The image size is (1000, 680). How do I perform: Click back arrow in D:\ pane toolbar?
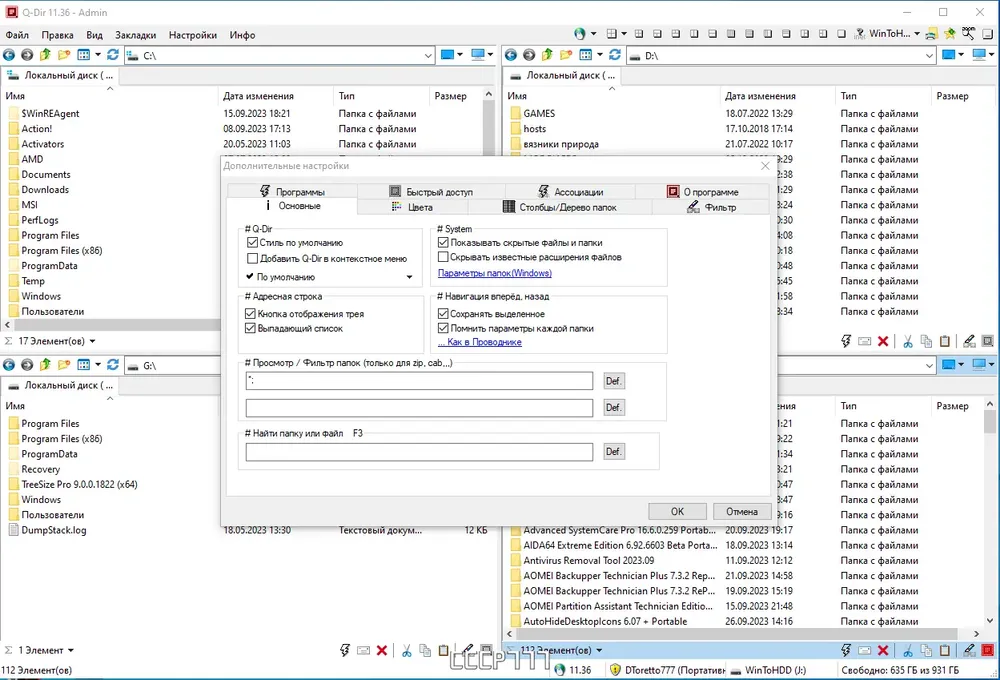[511, 55]
